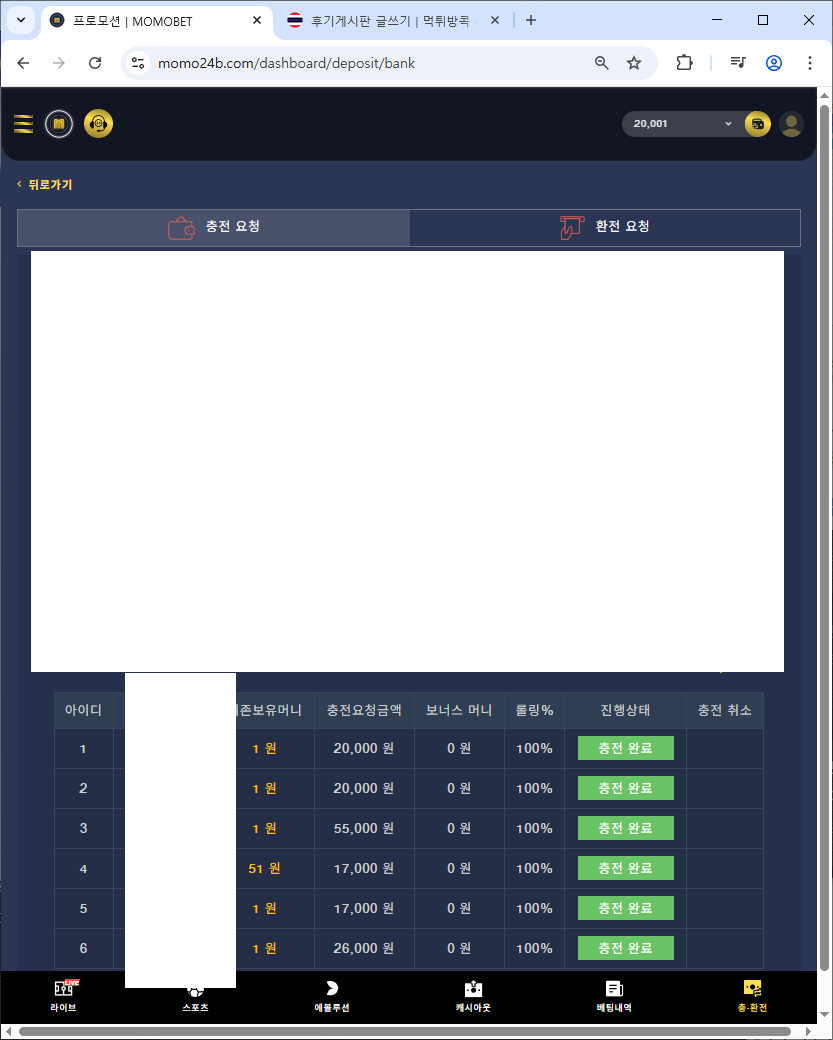Viewport: 833px width, 1040px height.
Task: Click the horizontal scrollbar at the bottom
Action: 400,1031
